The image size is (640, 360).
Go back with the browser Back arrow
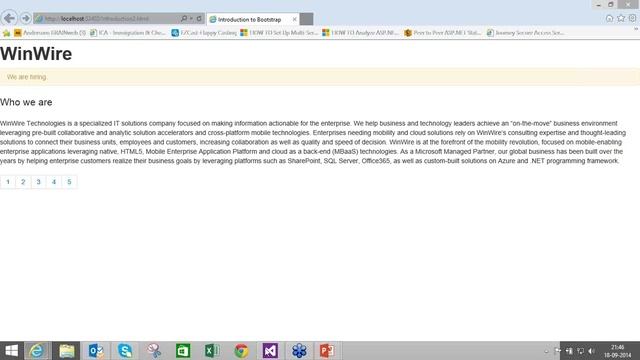[9, 18]
